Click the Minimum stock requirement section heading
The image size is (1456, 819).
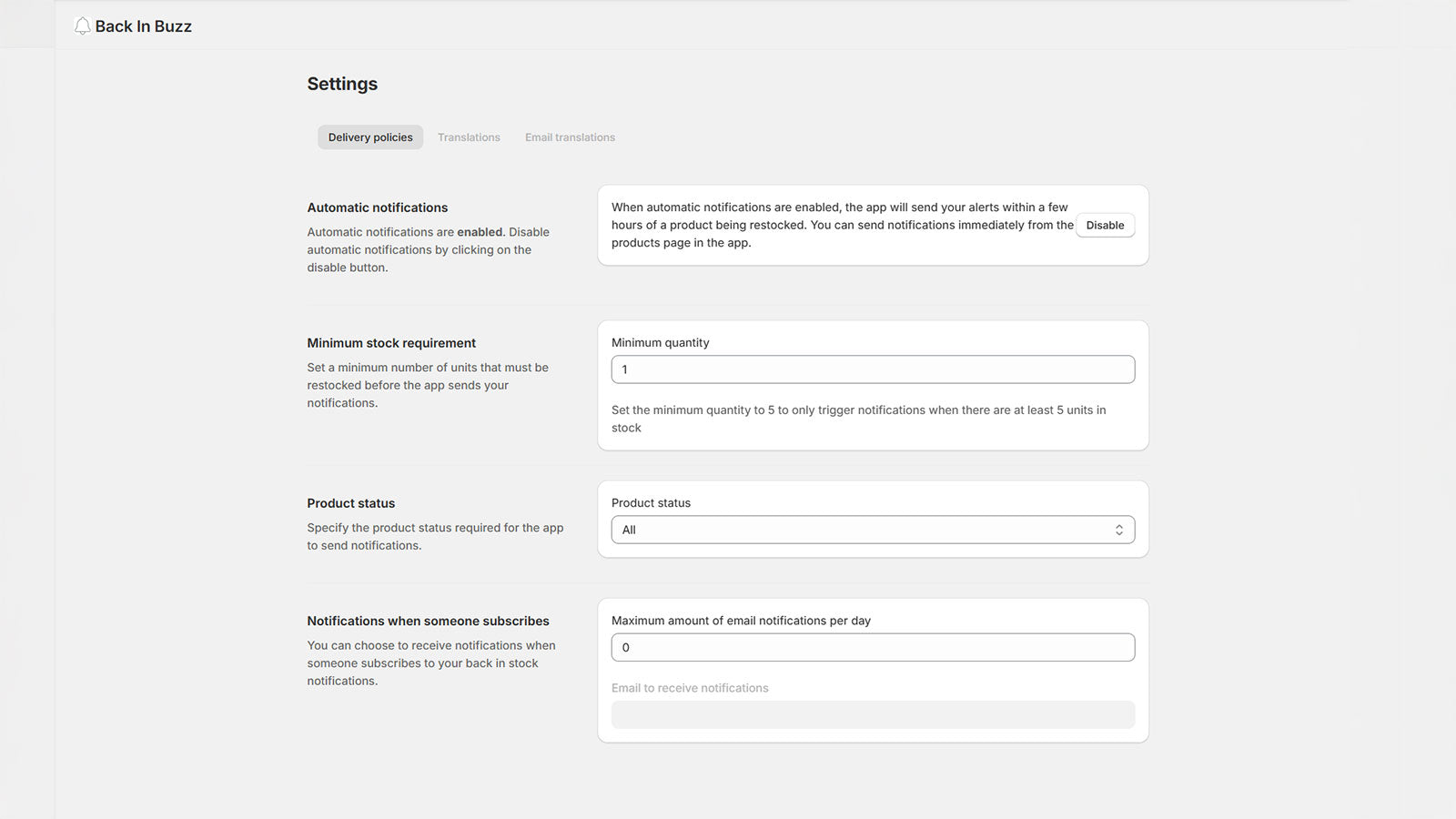point(391,343)
